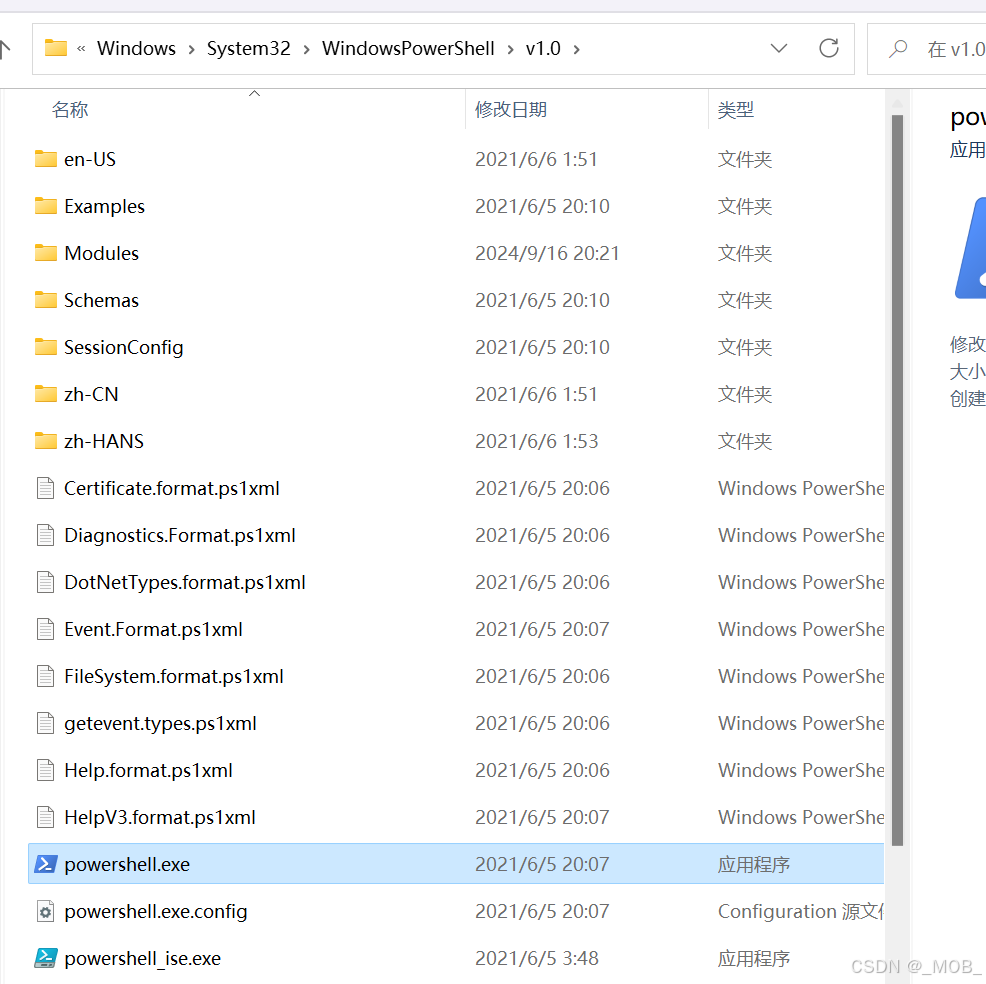The height and width of the screenshot is (984, 986).
Task: Select Help.format.ps1xml file name
Action: tap(148, 771)
